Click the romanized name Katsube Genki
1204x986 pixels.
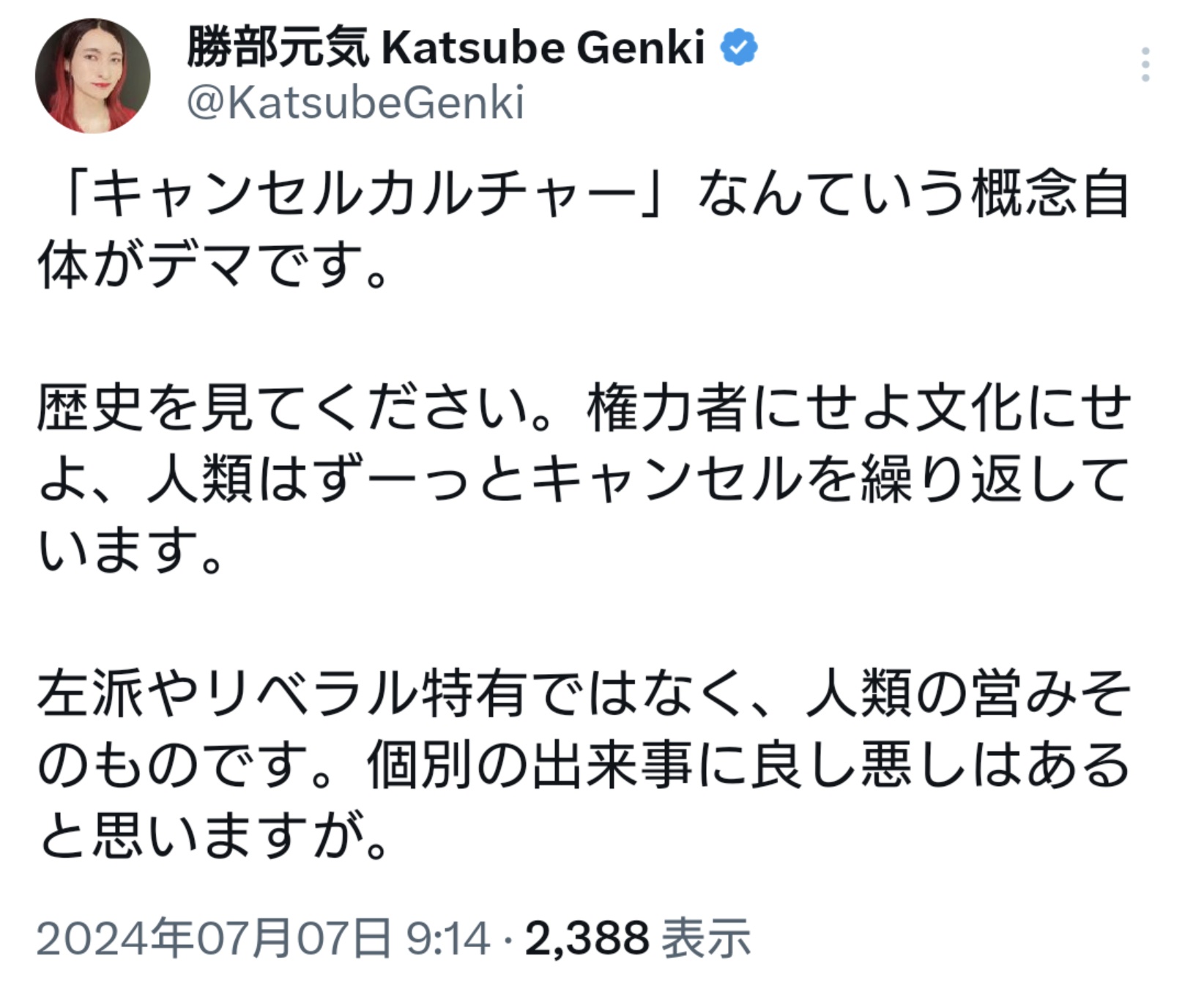click(543, 48)
